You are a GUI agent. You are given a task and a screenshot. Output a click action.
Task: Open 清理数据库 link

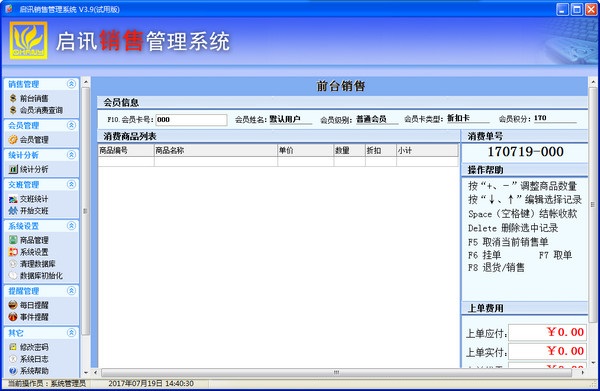pos(38,264)
